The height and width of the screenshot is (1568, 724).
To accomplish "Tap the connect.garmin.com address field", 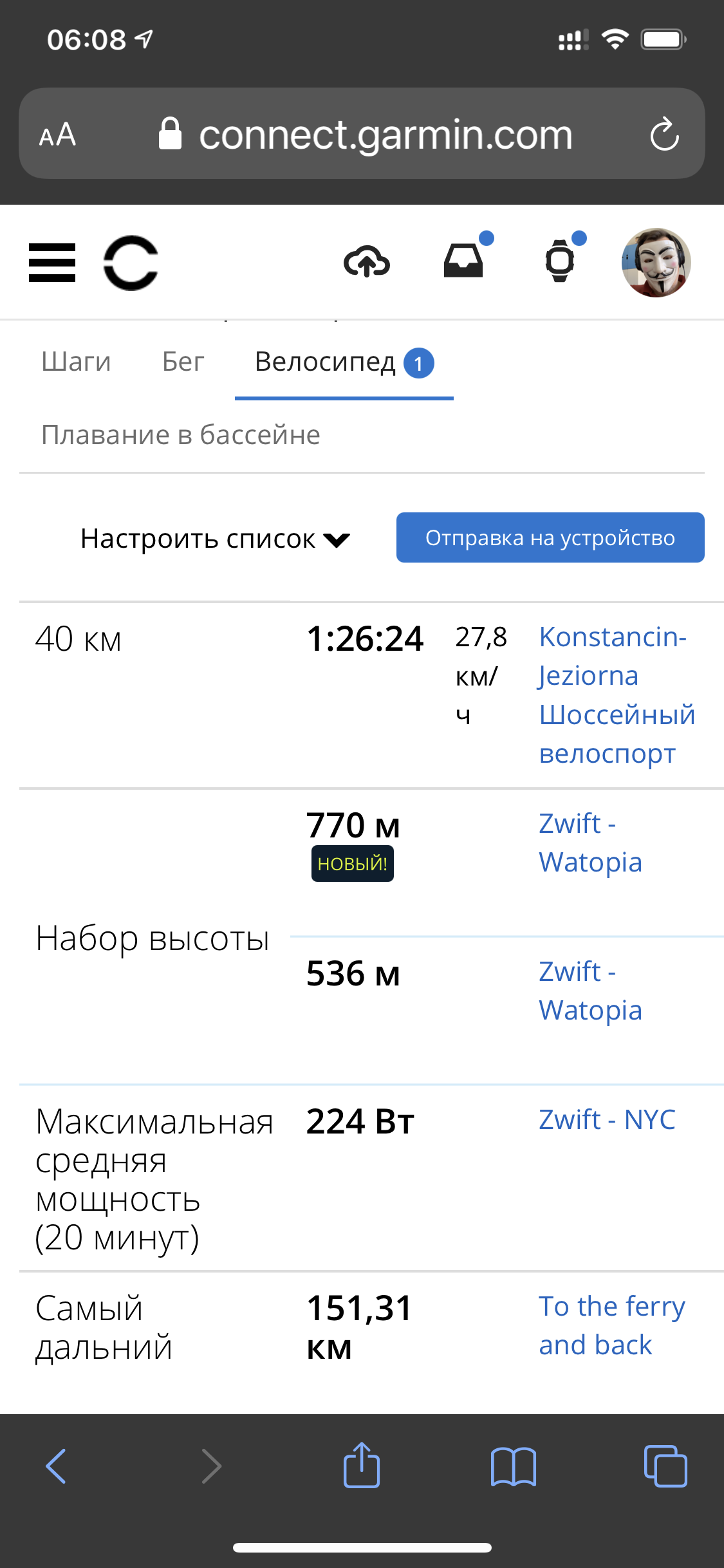I will [385, 135].
